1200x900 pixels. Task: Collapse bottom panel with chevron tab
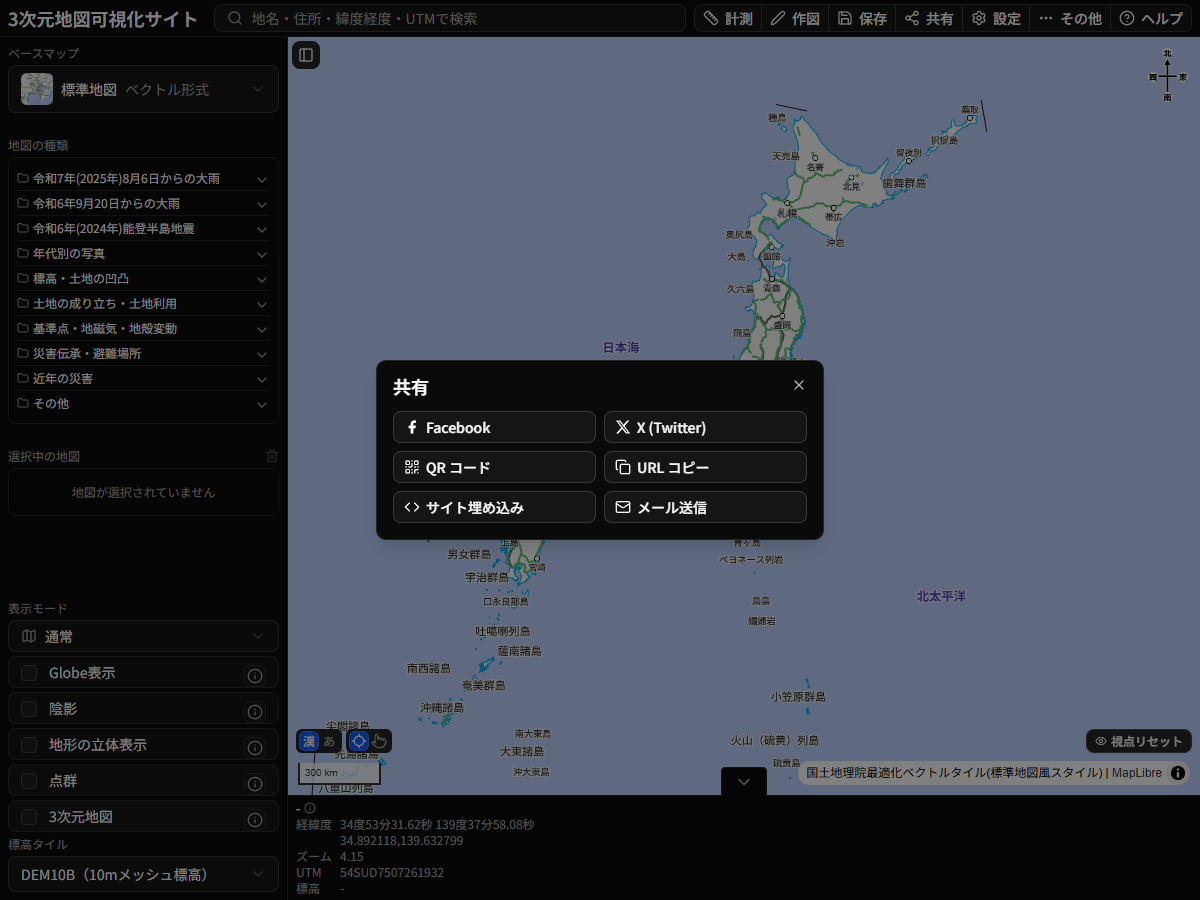tap(744, 782)
